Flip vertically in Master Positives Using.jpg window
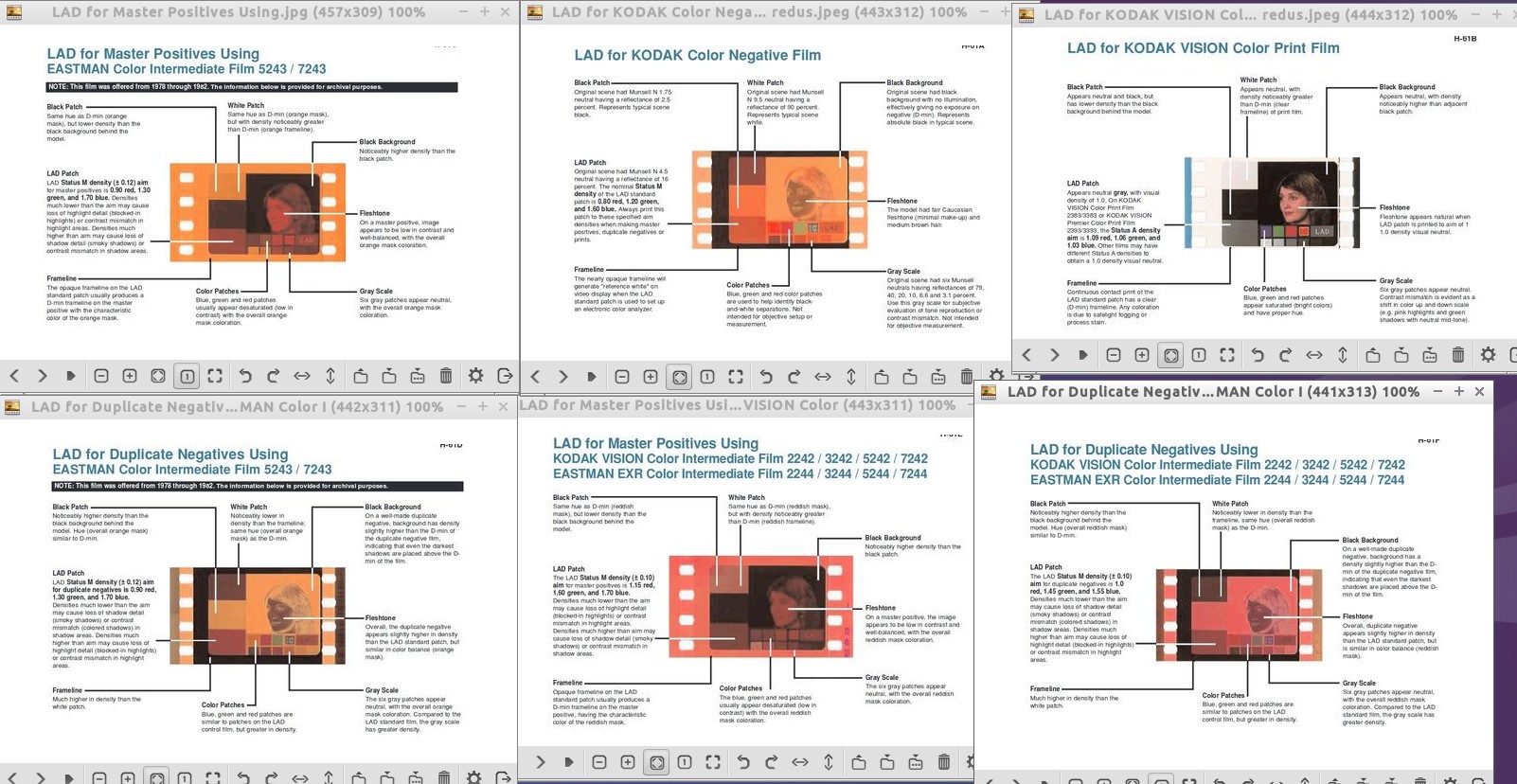The image size is (1517, 784). (x=330, y=376)
